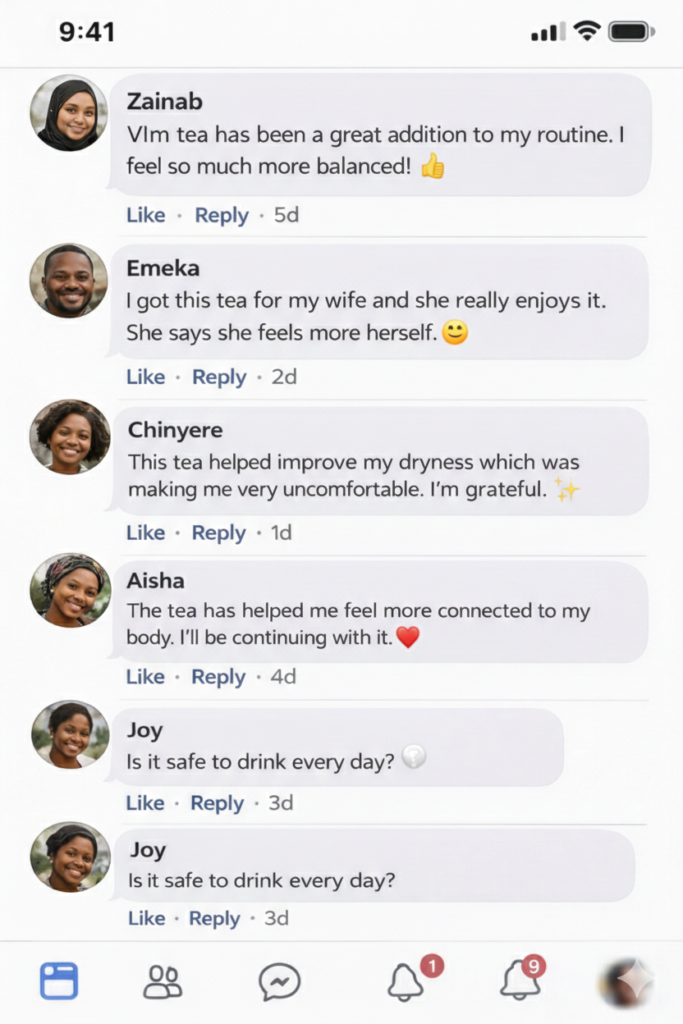Reply to Emeka's comment
Screen dimensions: 683x1024
click(219, 377)
